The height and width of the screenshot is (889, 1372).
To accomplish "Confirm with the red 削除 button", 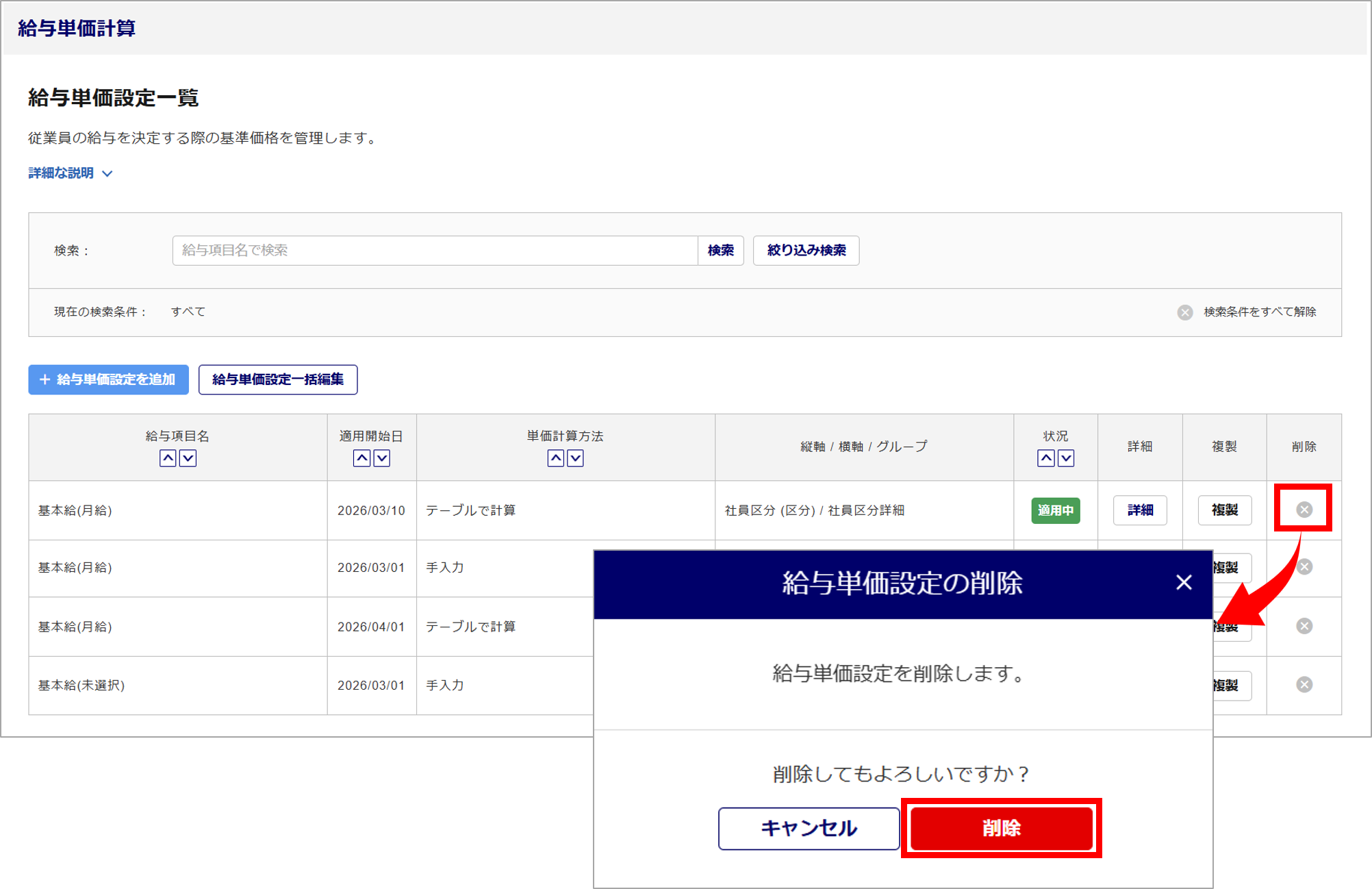I will 1000,828.
